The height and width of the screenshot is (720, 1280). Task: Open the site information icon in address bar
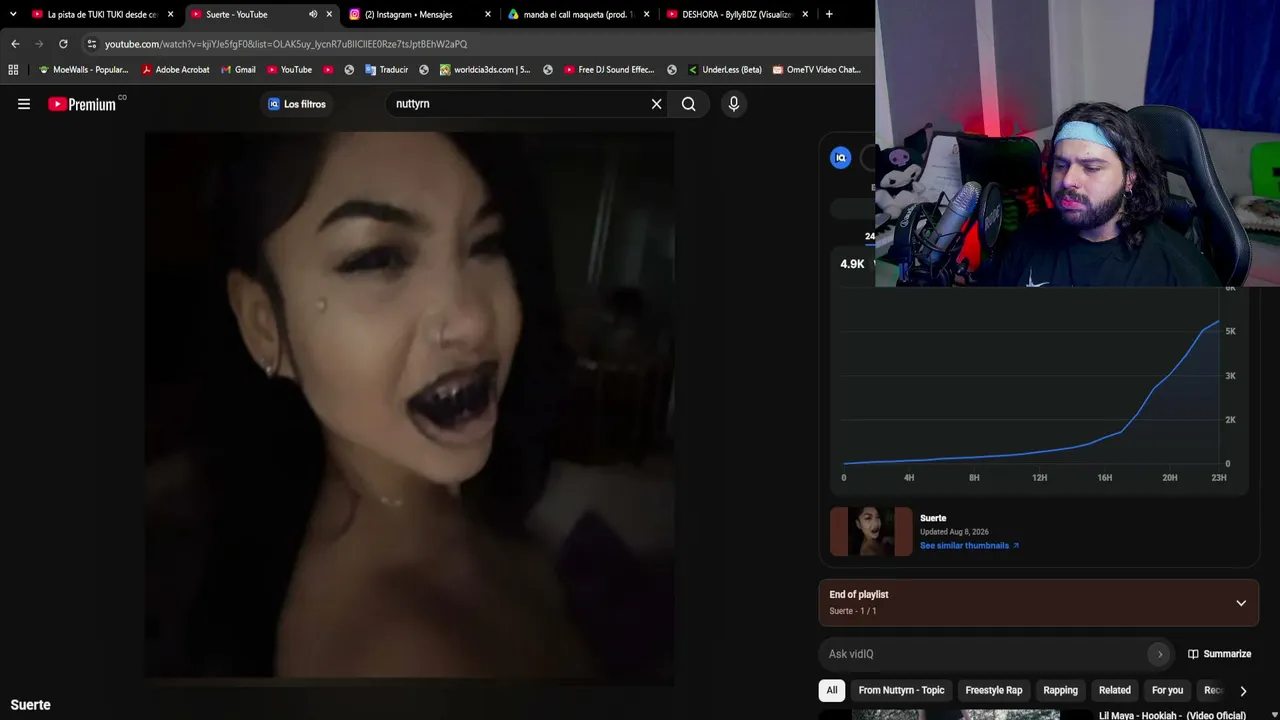(92, 44)
